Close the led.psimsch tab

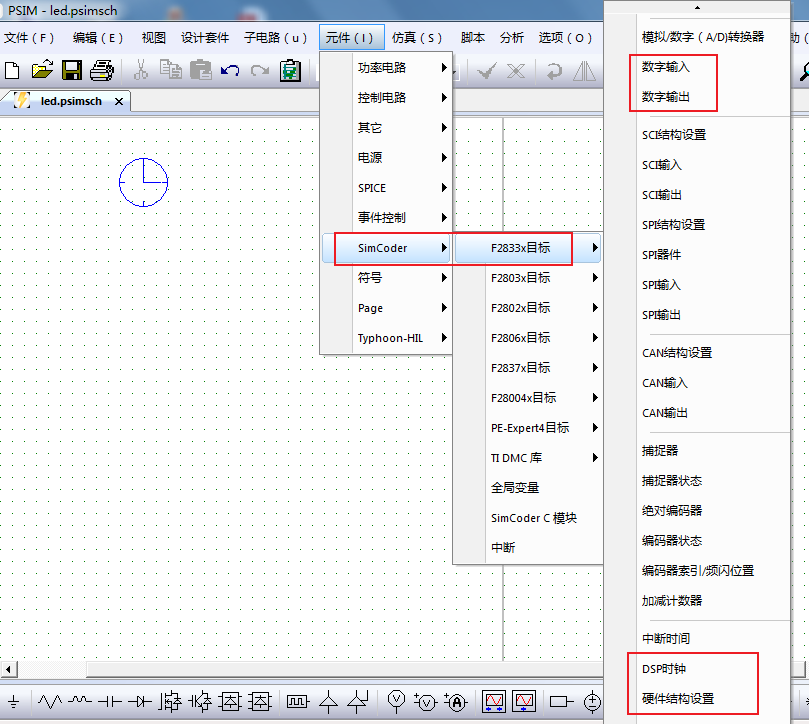(x=119, y=102)
